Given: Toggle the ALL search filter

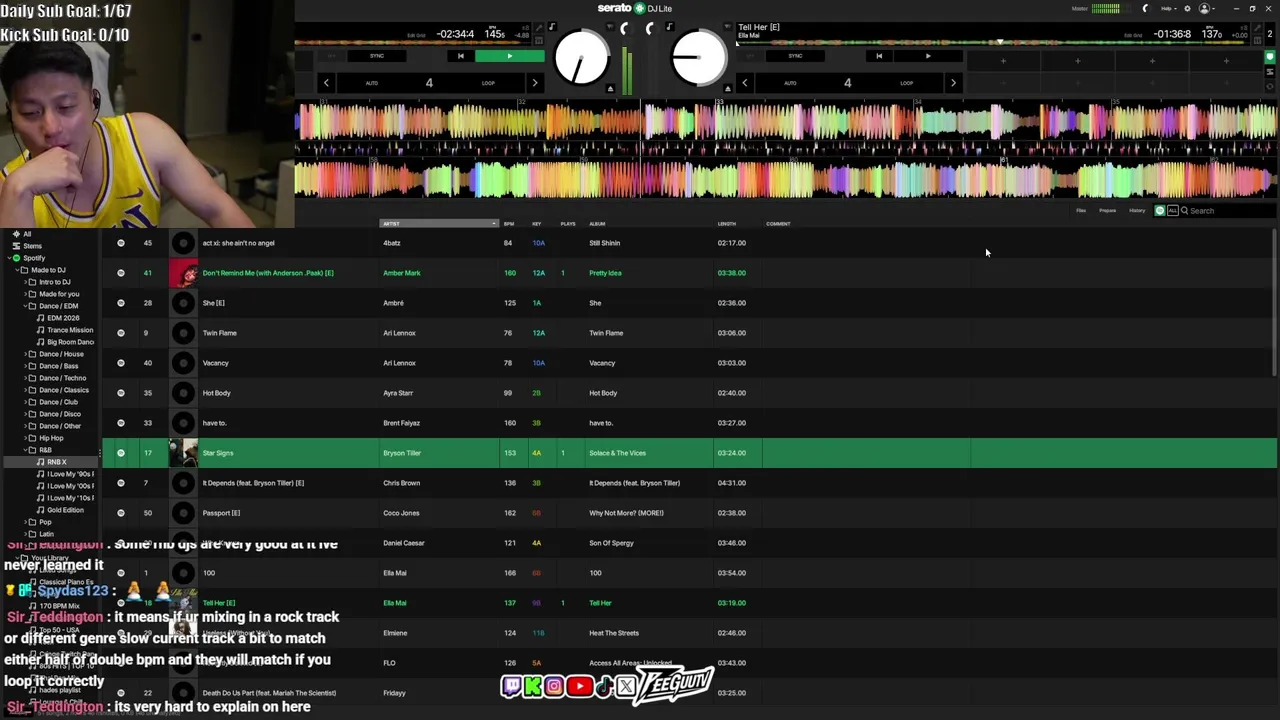Looking at the screenshot, I should point(1172,211).
